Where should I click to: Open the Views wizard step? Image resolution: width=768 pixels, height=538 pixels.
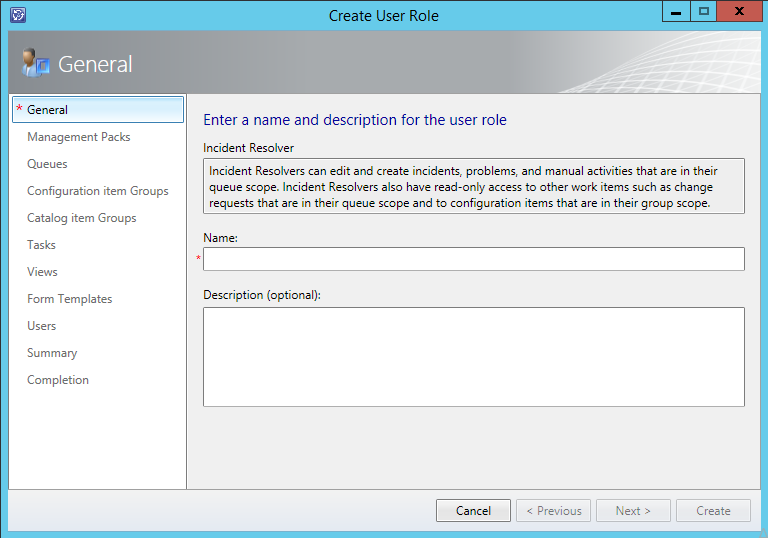(42, 272)
